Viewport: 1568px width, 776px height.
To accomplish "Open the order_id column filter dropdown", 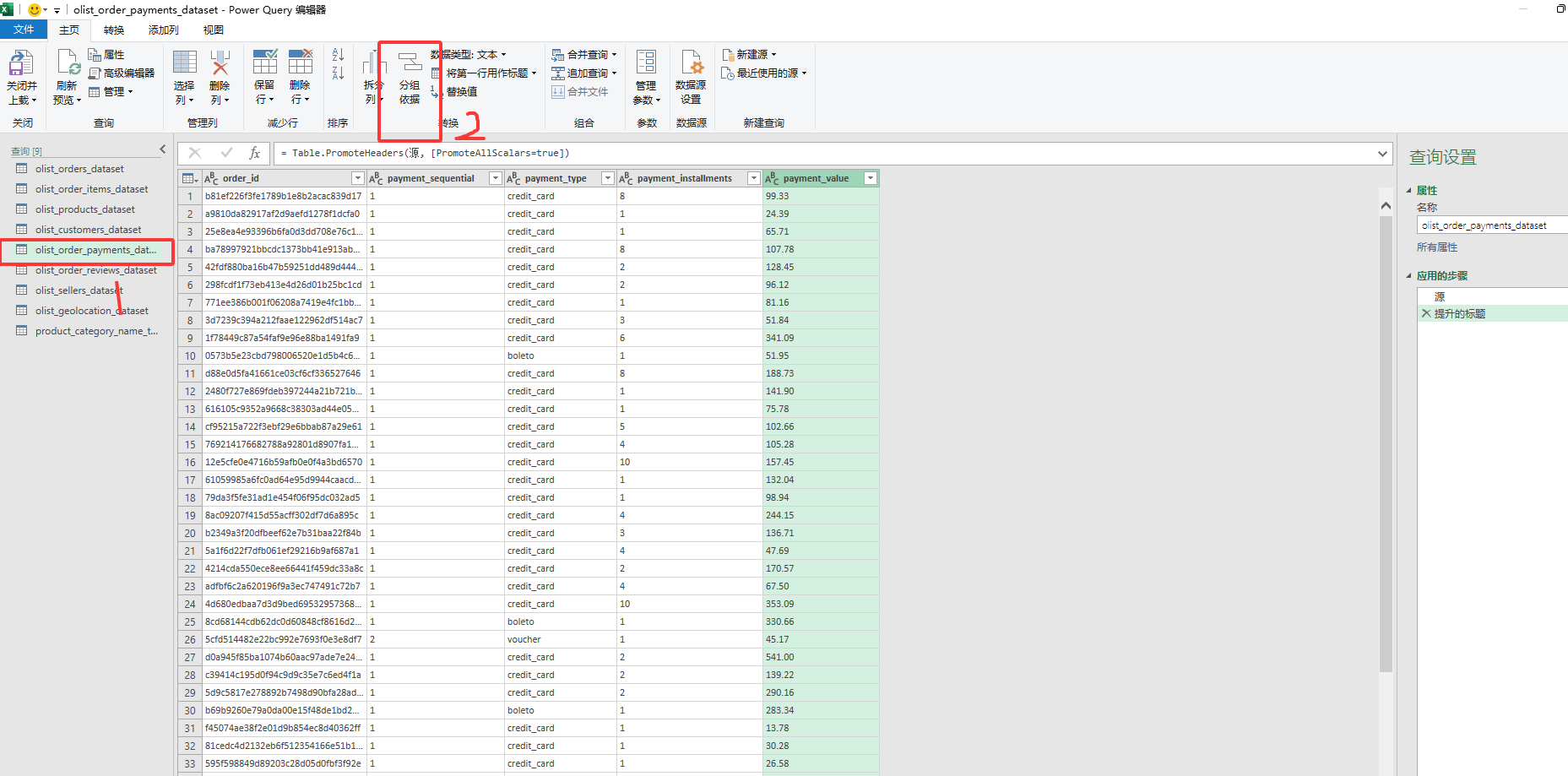I will [358, 178].
